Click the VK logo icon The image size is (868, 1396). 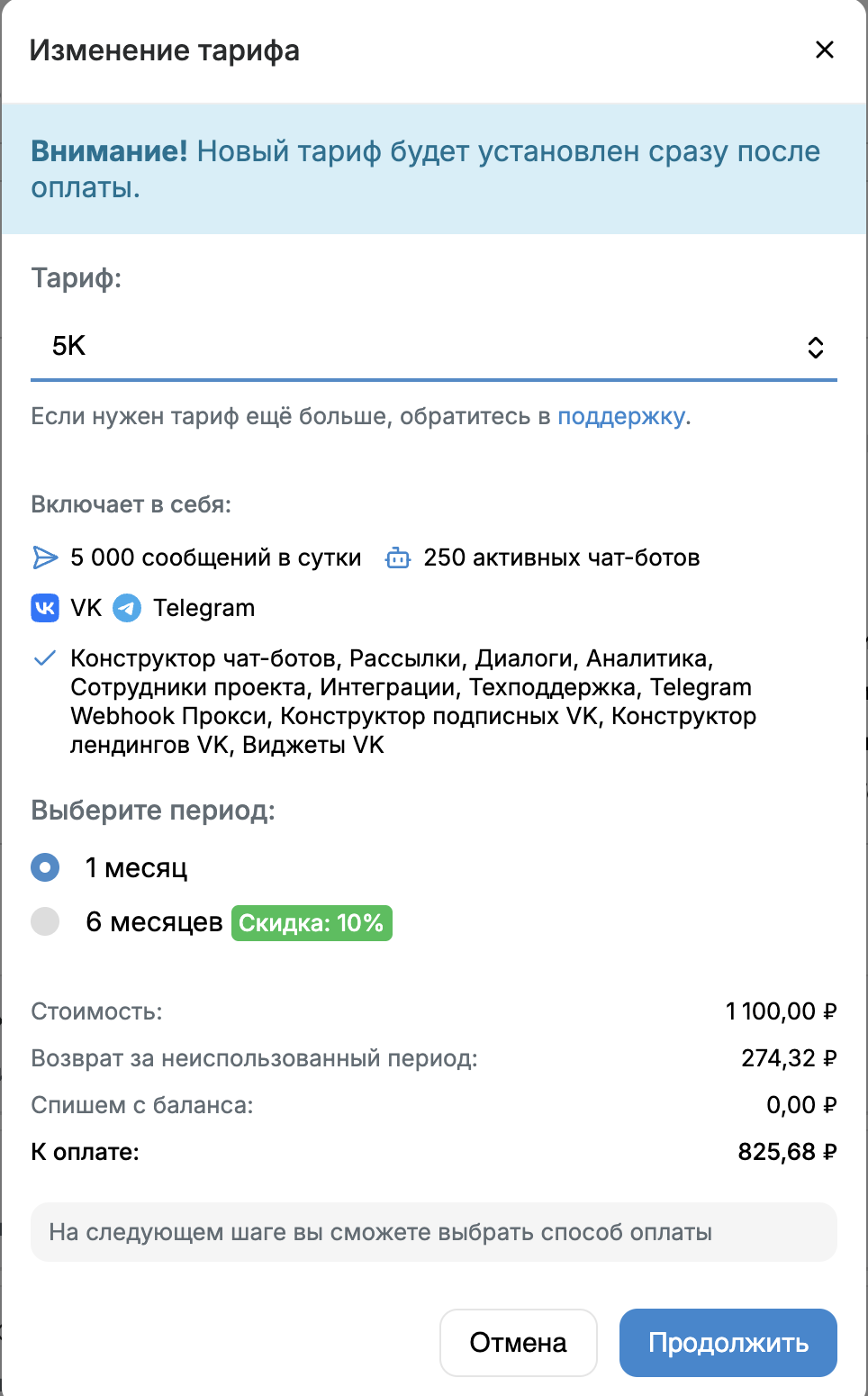(x=45, y=608)
